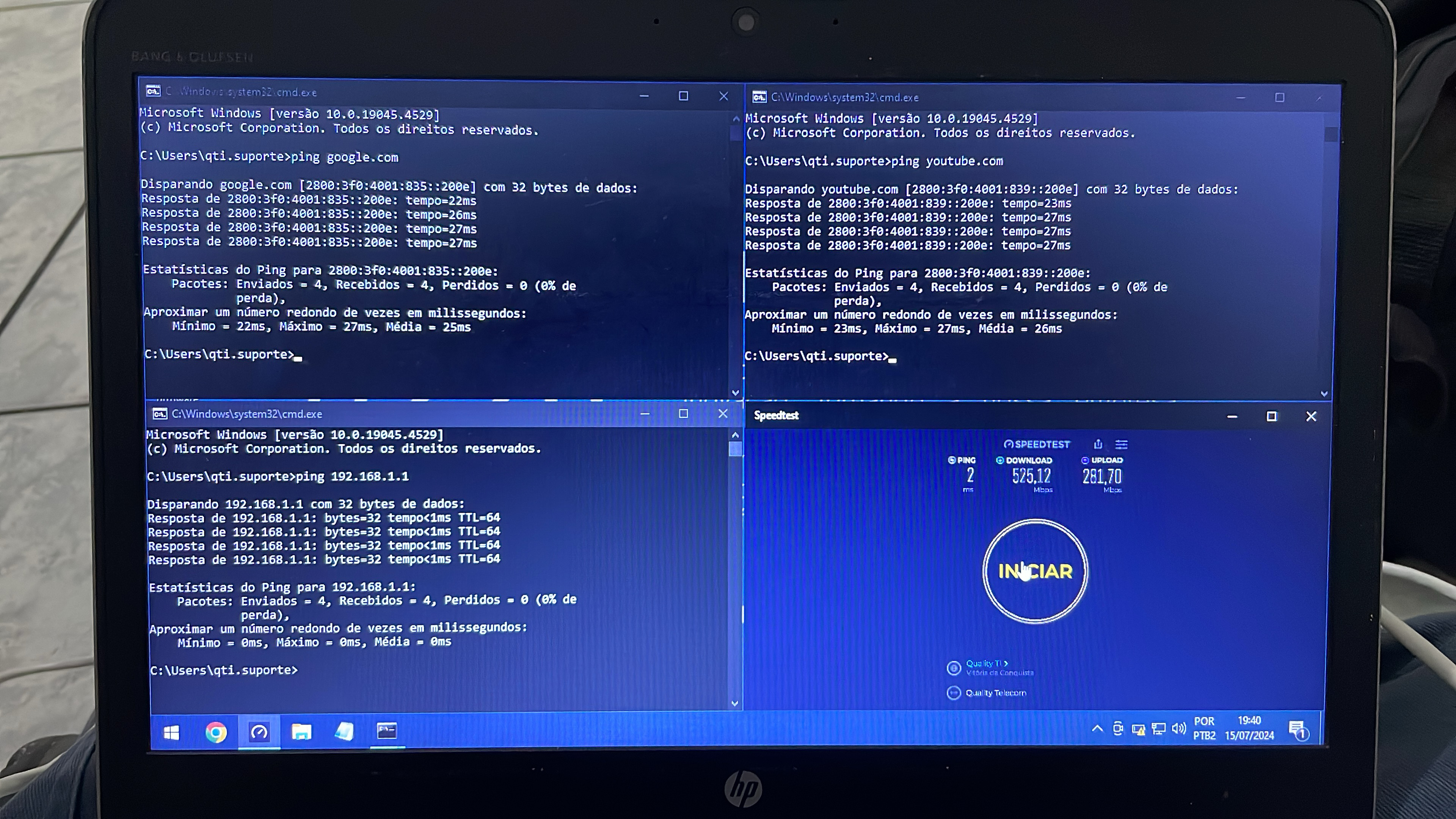
Task: Open system menu icon of youtube.com cmd window
Action: (x=759, y=97)
